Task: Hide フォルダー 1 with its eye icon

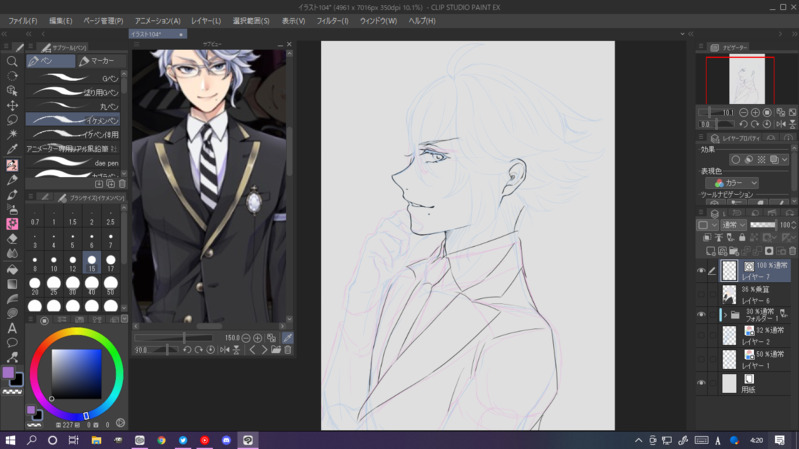Action: [x=701, y=315]
